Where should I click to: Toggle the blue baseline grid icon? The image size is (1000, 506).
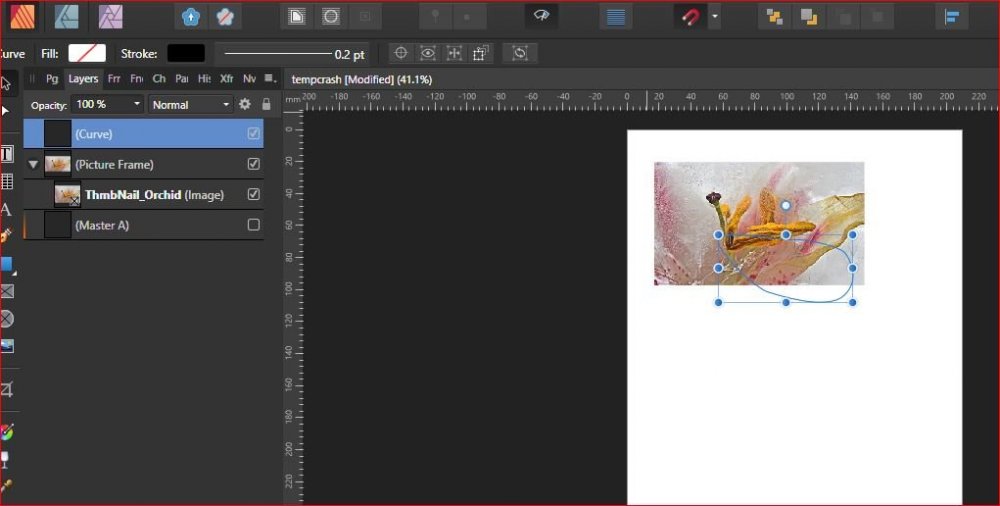pos(615,17)
